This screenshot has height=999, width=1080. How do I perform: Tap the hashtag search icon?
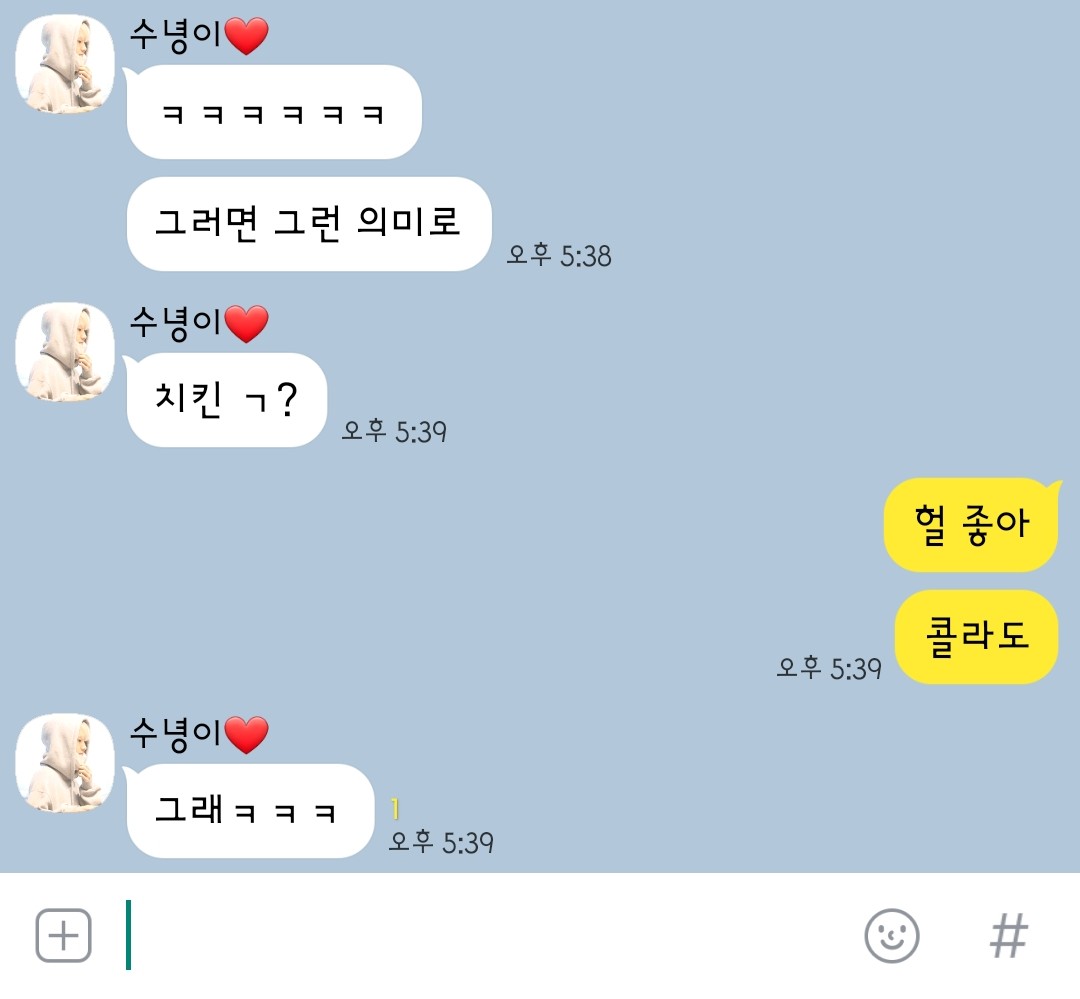pyautogui.click(x=1008, y=935)
